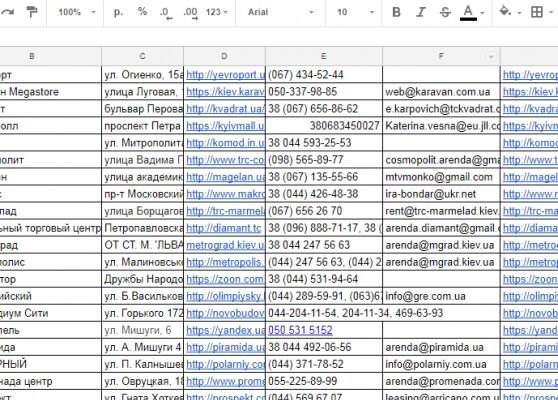Open the http://kvadrat.ua link in column D

226,109
